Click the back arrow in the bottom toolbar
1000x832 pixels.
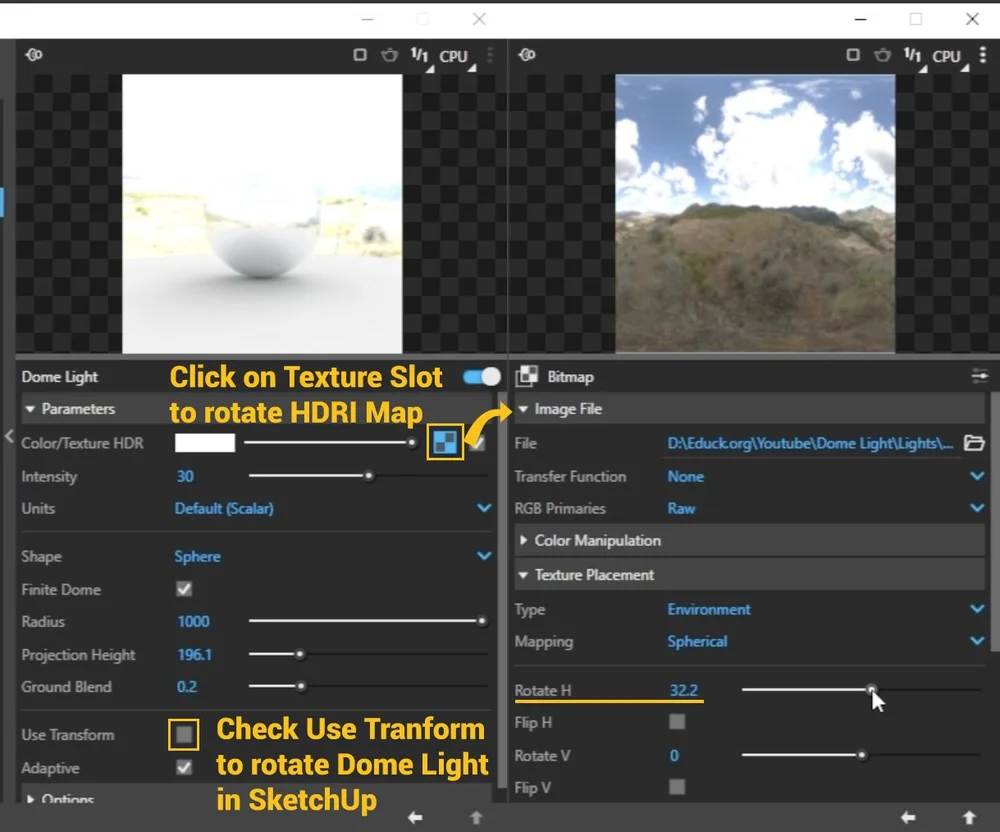click(x=415, y=817)
